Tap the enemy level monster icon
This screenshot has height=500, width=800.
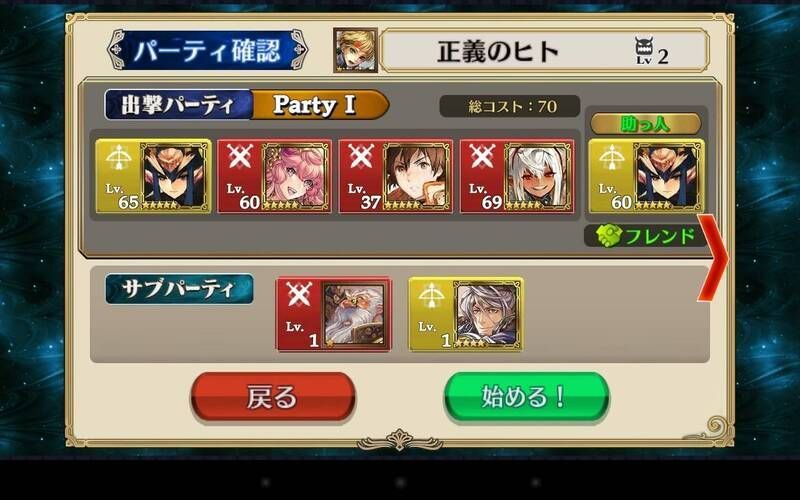pos(644,50)
